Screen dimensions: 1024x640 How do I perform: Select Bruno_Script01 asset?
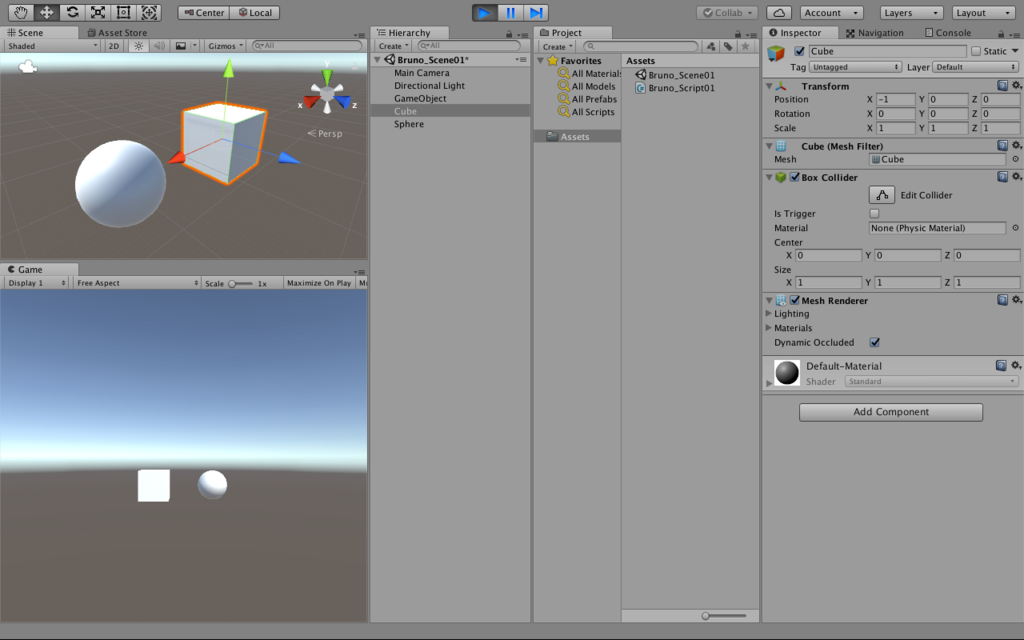tap(675, 88)
